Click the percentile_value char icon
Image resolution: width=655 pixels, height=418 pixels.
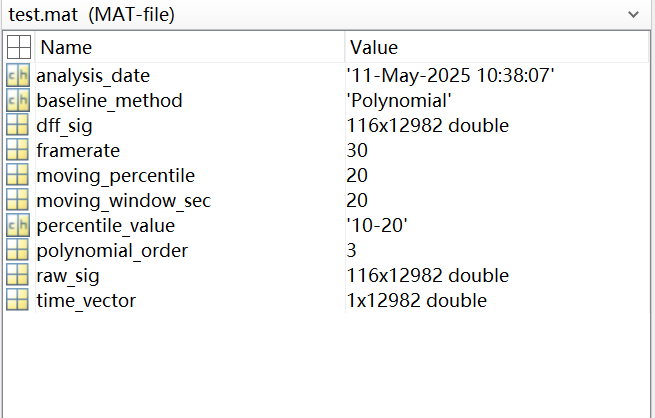[x=17, y=225]
